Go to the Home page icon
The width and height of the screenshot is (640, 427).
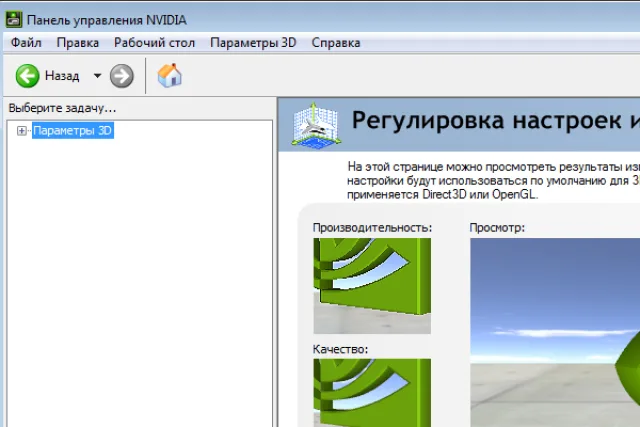click(169, 76)
